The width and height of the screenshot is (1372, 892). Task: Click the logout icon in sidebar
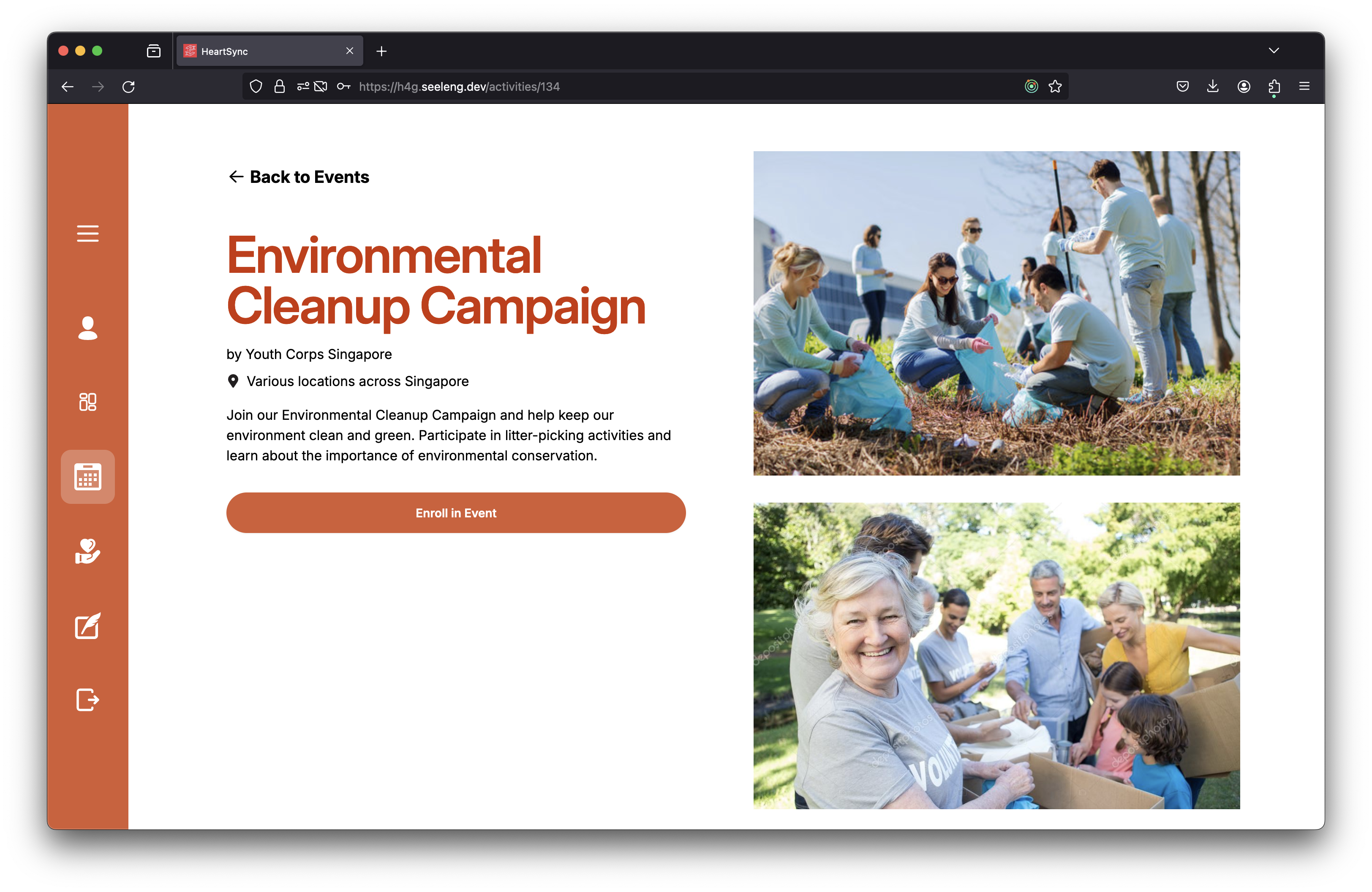pos(87,700)
